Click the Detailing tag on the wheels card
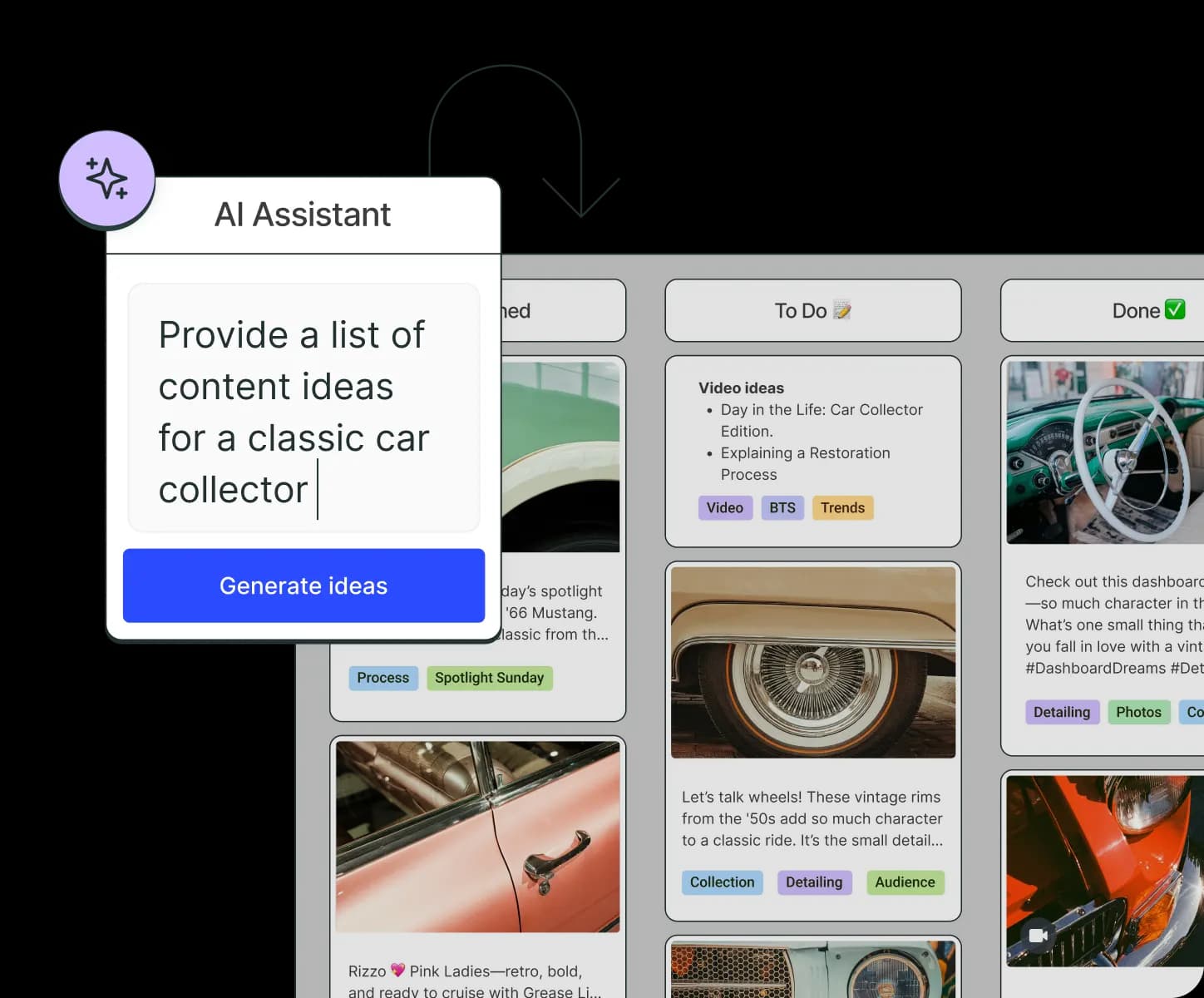Screen dimensions: 1204x998 tap(814, 882)
